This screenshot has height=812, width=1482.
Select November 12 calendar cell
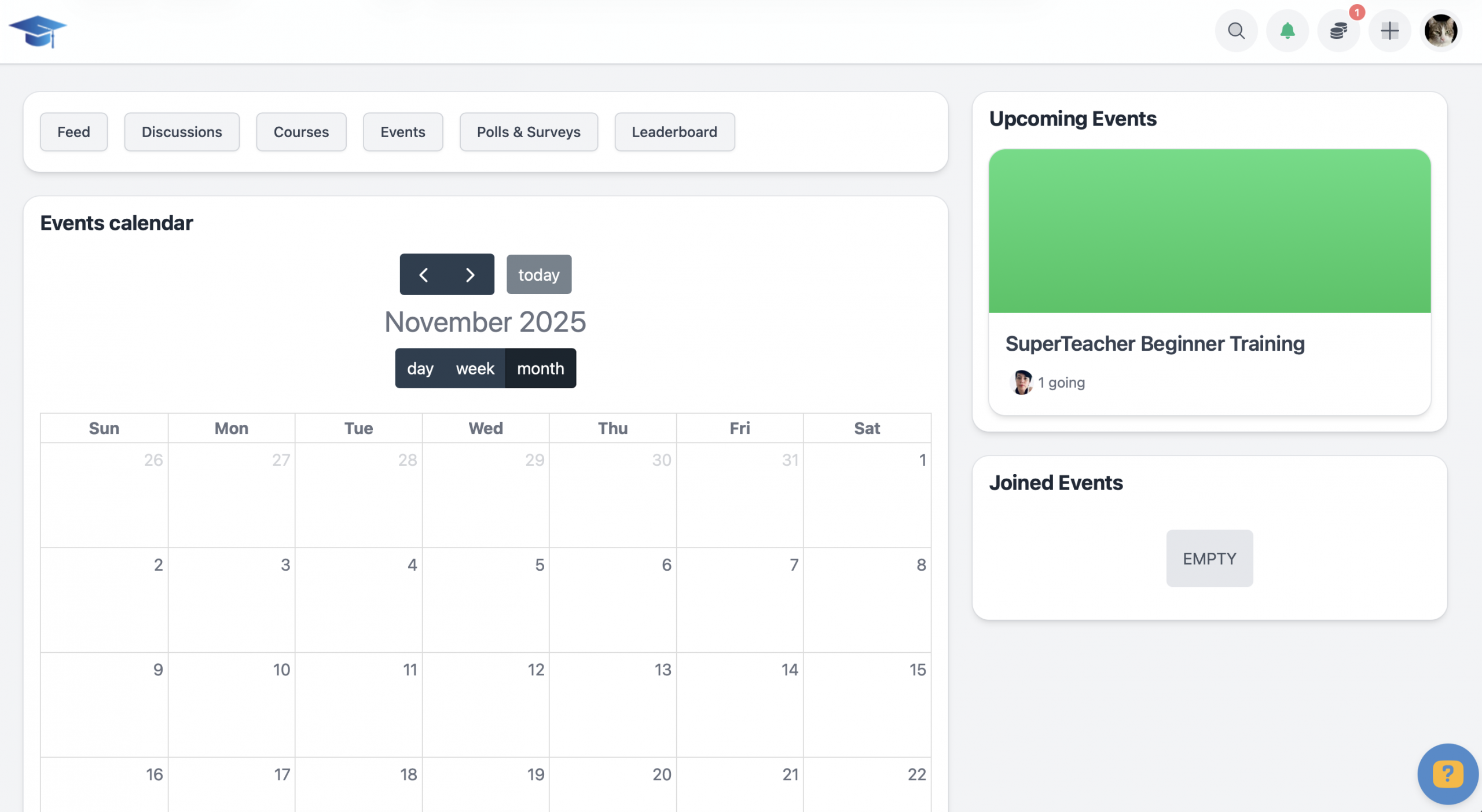click(x=485, y=704)
